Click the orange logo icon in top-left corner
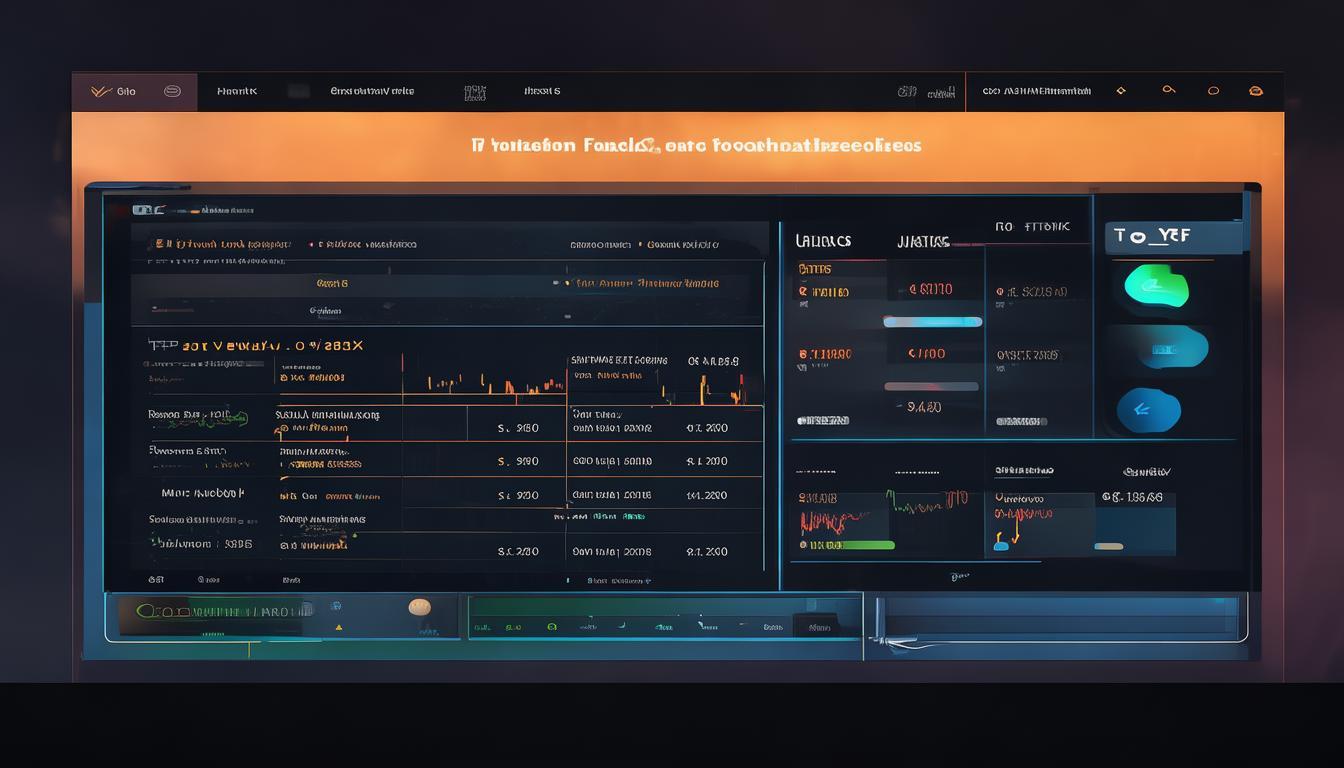Screen dimensions: 1344x768 pyautogui.click(x=100, y=91)
